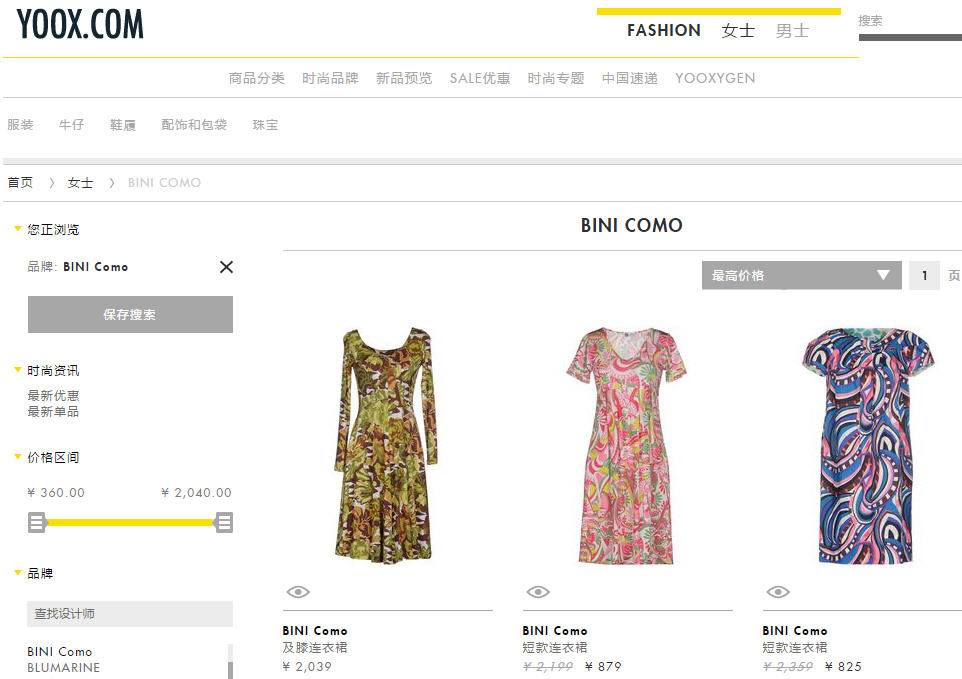The width and height of the screenshot is (962, 679).
Task: Focus the 查找设计师 brand search field
Action: point(130,614)
